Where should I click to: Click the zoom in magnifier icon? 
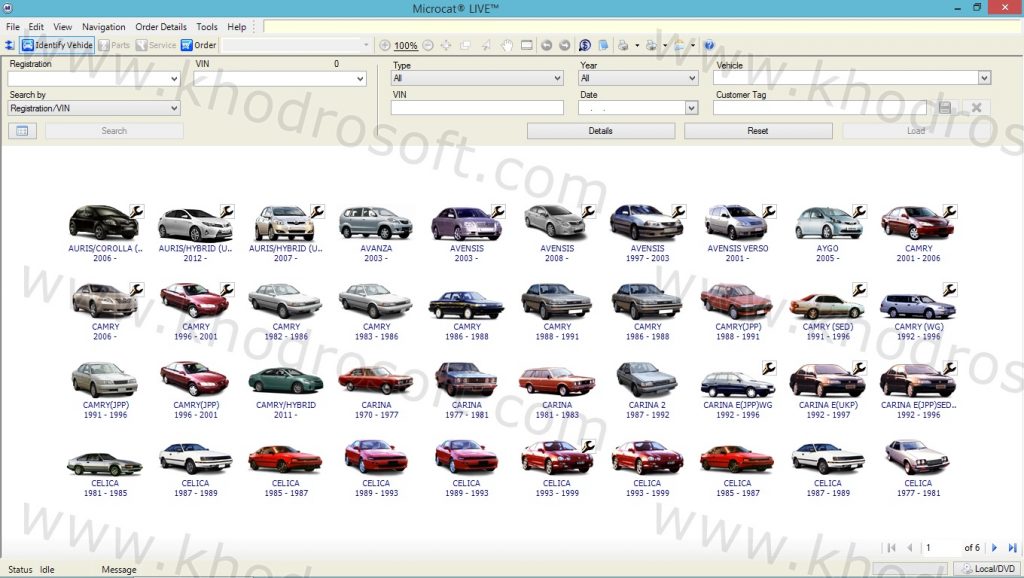(385, 45)
